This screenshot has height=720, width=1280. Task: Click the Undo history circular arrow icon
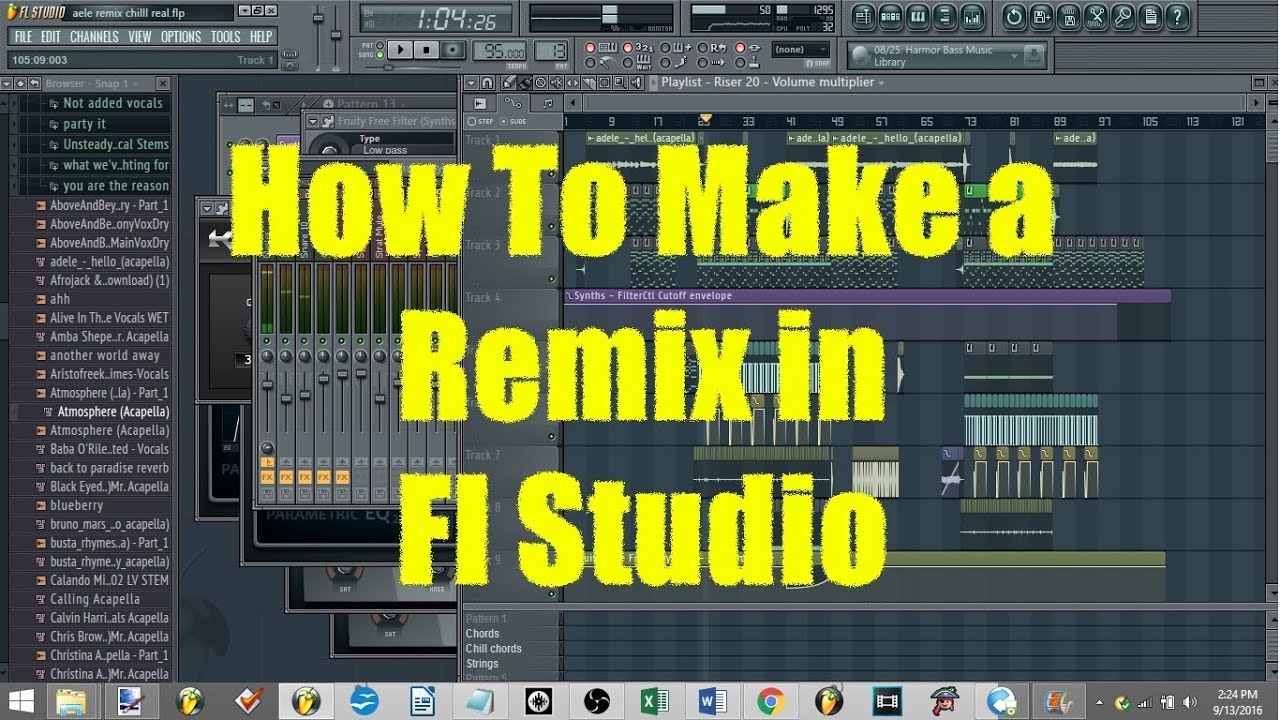point(1014,17)
